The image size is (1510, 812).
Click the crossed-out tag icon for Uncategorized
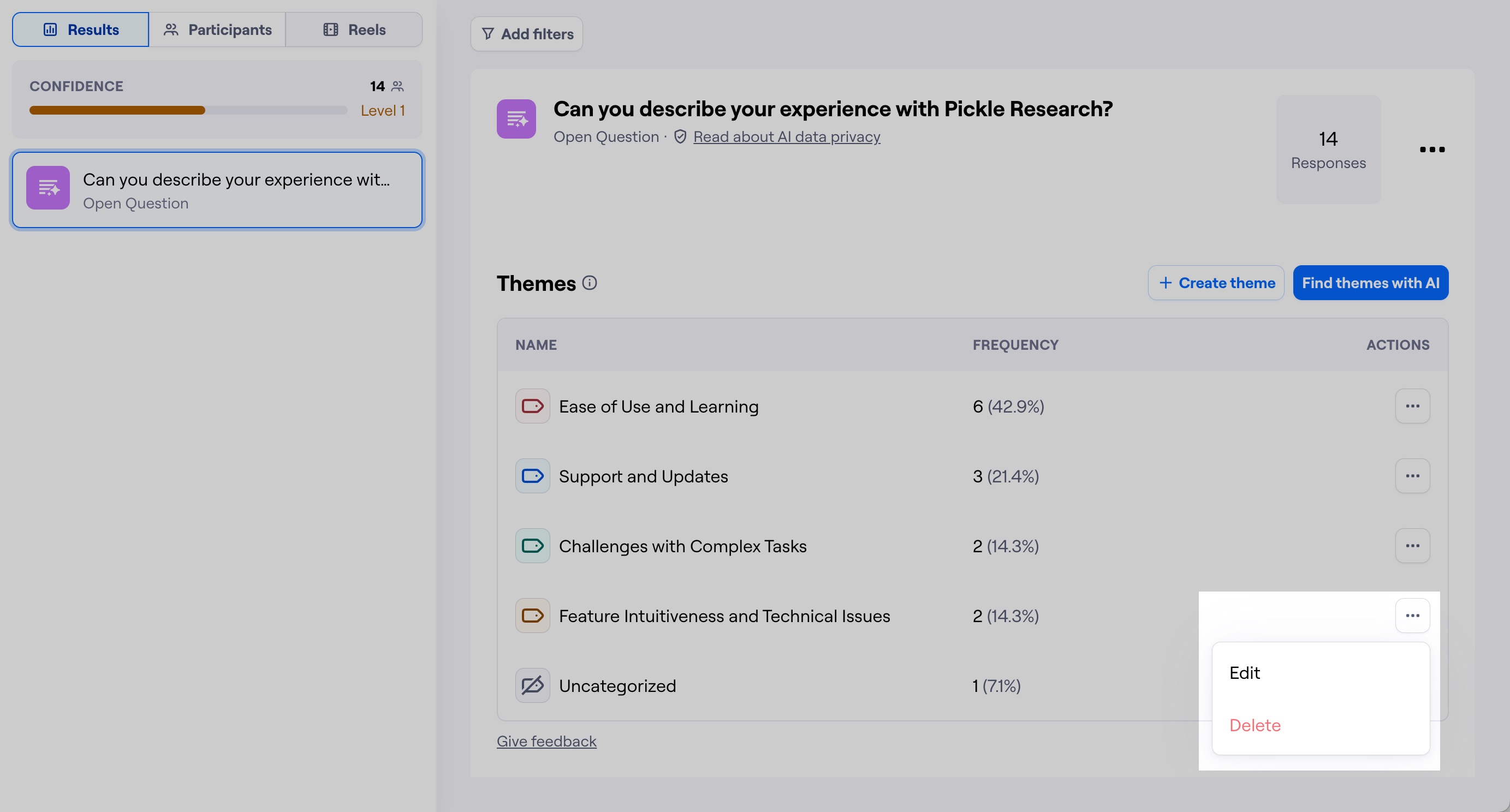533,685
